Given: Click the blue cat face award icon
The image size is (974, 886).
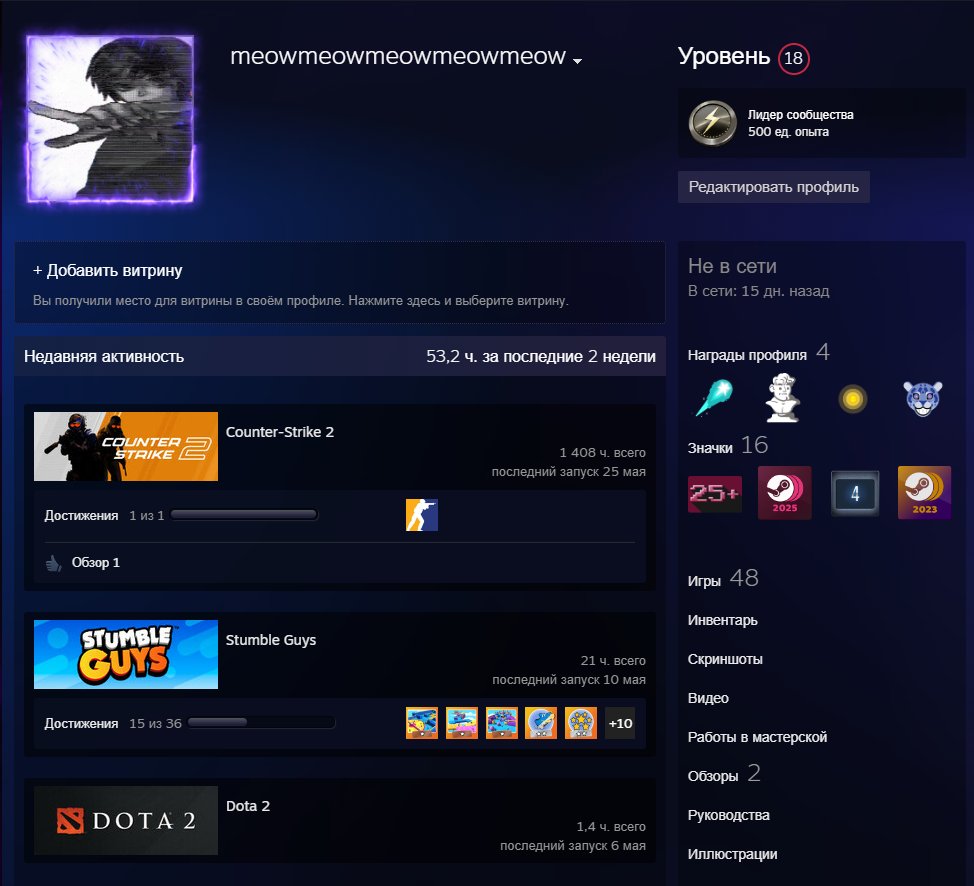Looking at the screenshot, I should 923,398.
